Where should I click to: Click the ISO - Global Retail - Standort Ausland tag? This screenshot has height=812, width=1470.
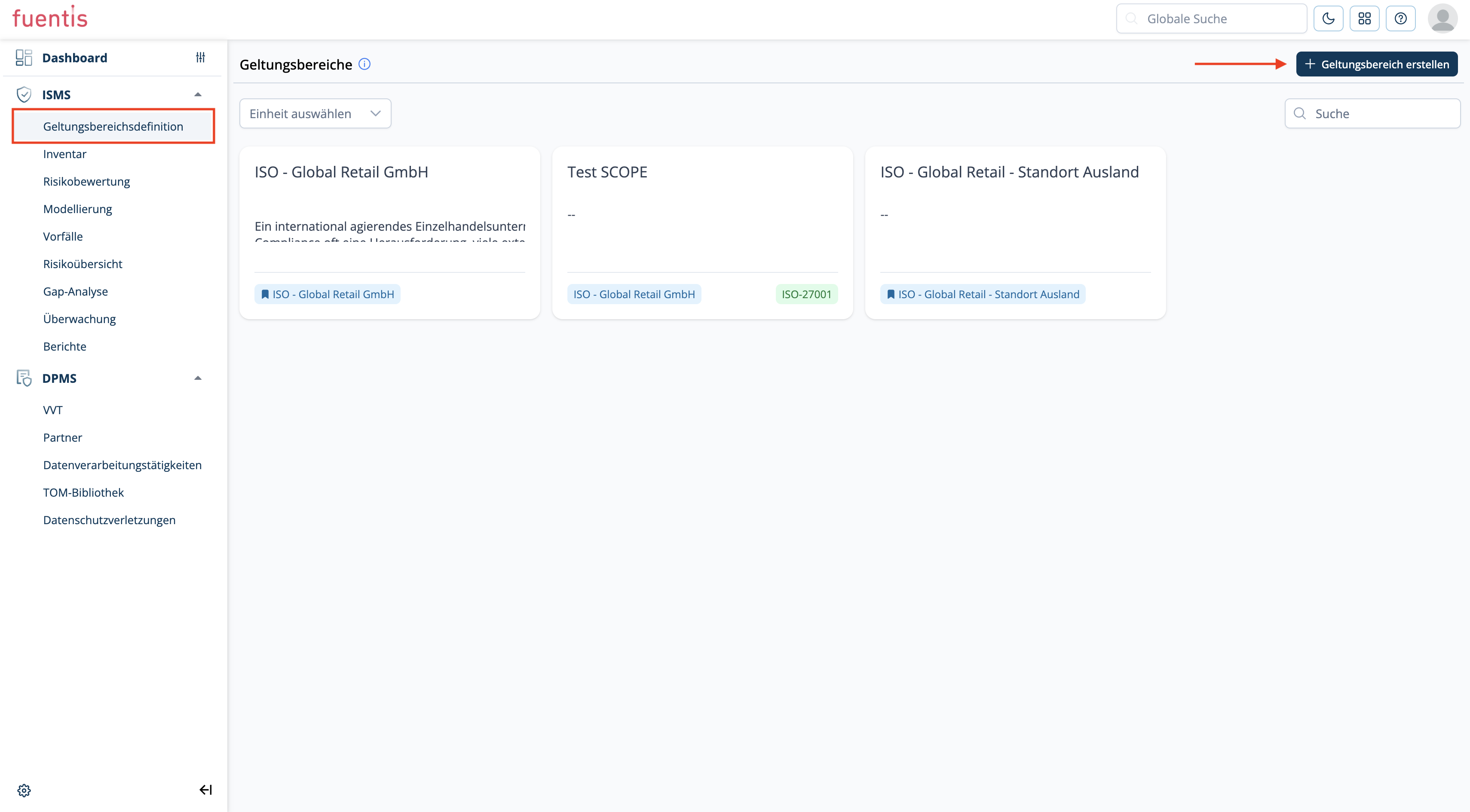click(983, 294)
